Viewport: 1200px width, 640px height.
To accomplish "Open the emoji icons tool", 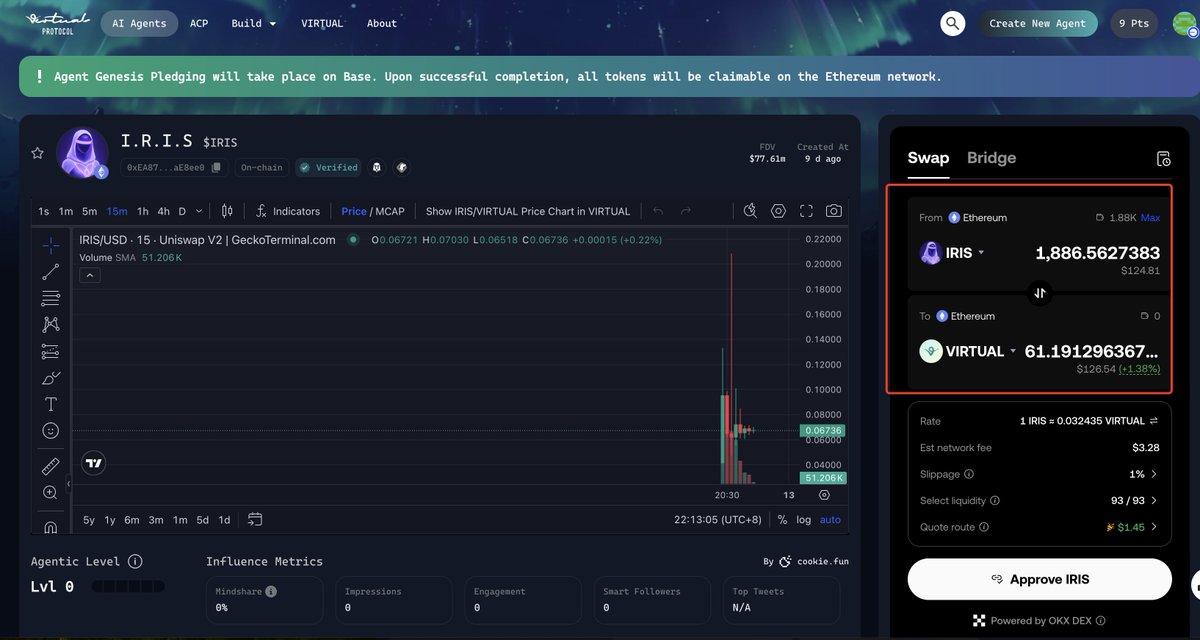I will click(51, 431).
